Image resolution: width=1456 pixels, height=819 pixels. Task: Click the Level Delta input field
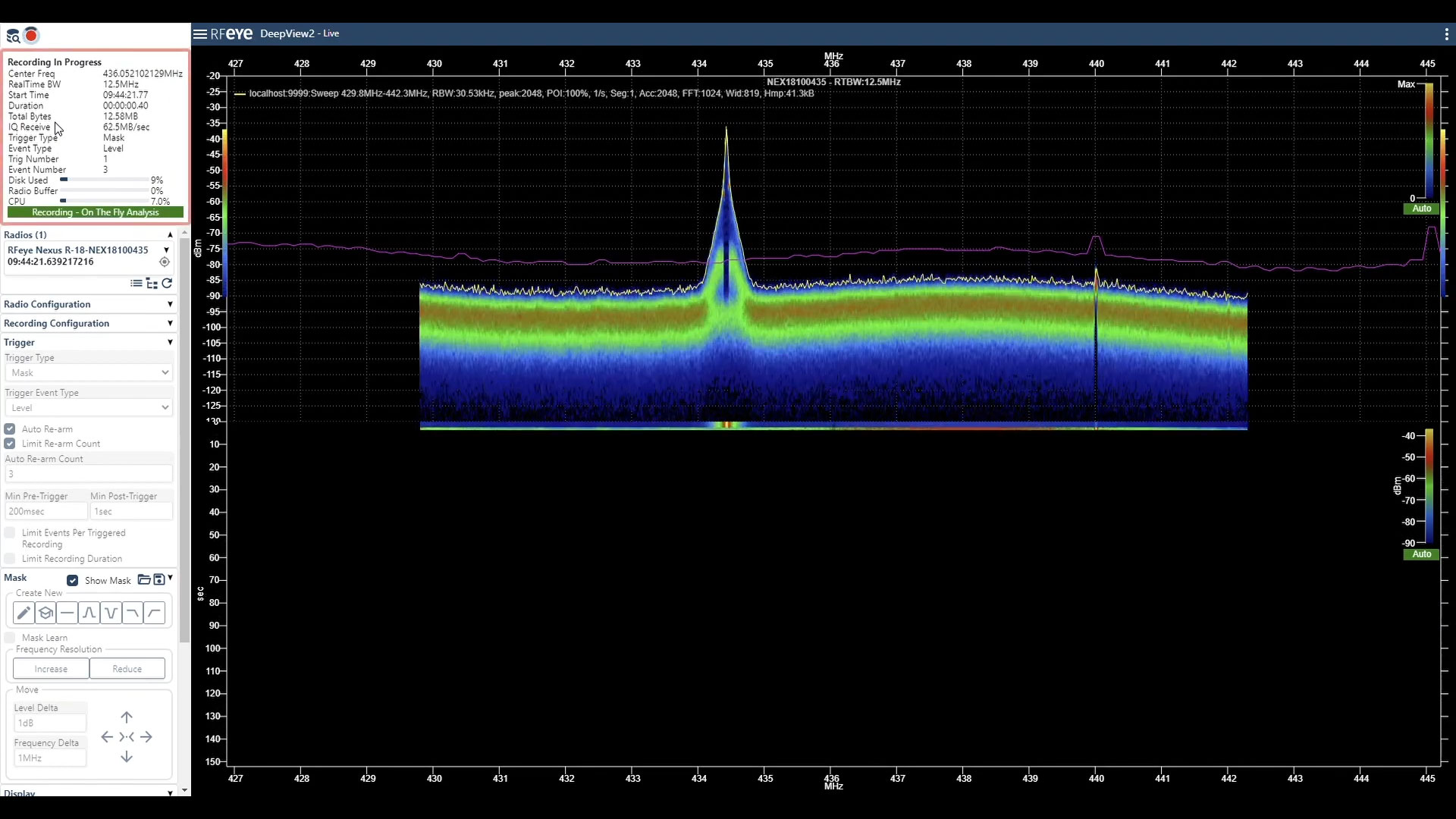(x=50, y=723)
